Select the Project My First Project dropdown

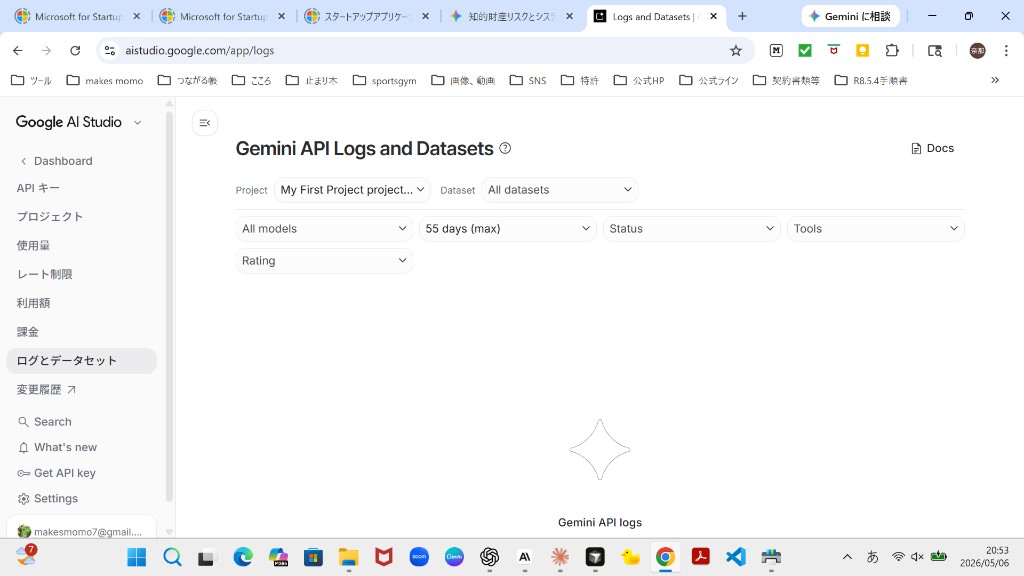(x=352, y=190)
